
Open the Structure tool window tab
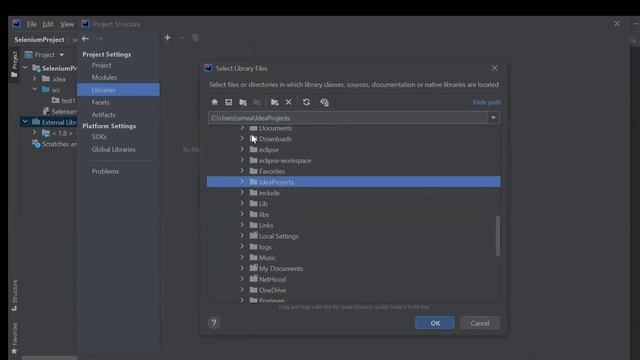(x=15, y=295)
